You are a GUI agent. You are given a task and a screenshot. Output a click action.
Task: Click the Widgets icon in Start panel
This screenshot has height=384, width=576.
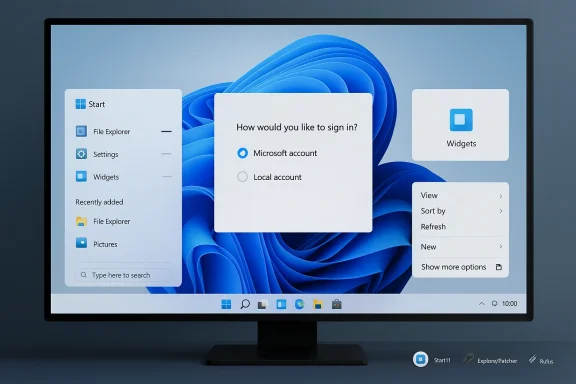[81, 177]
